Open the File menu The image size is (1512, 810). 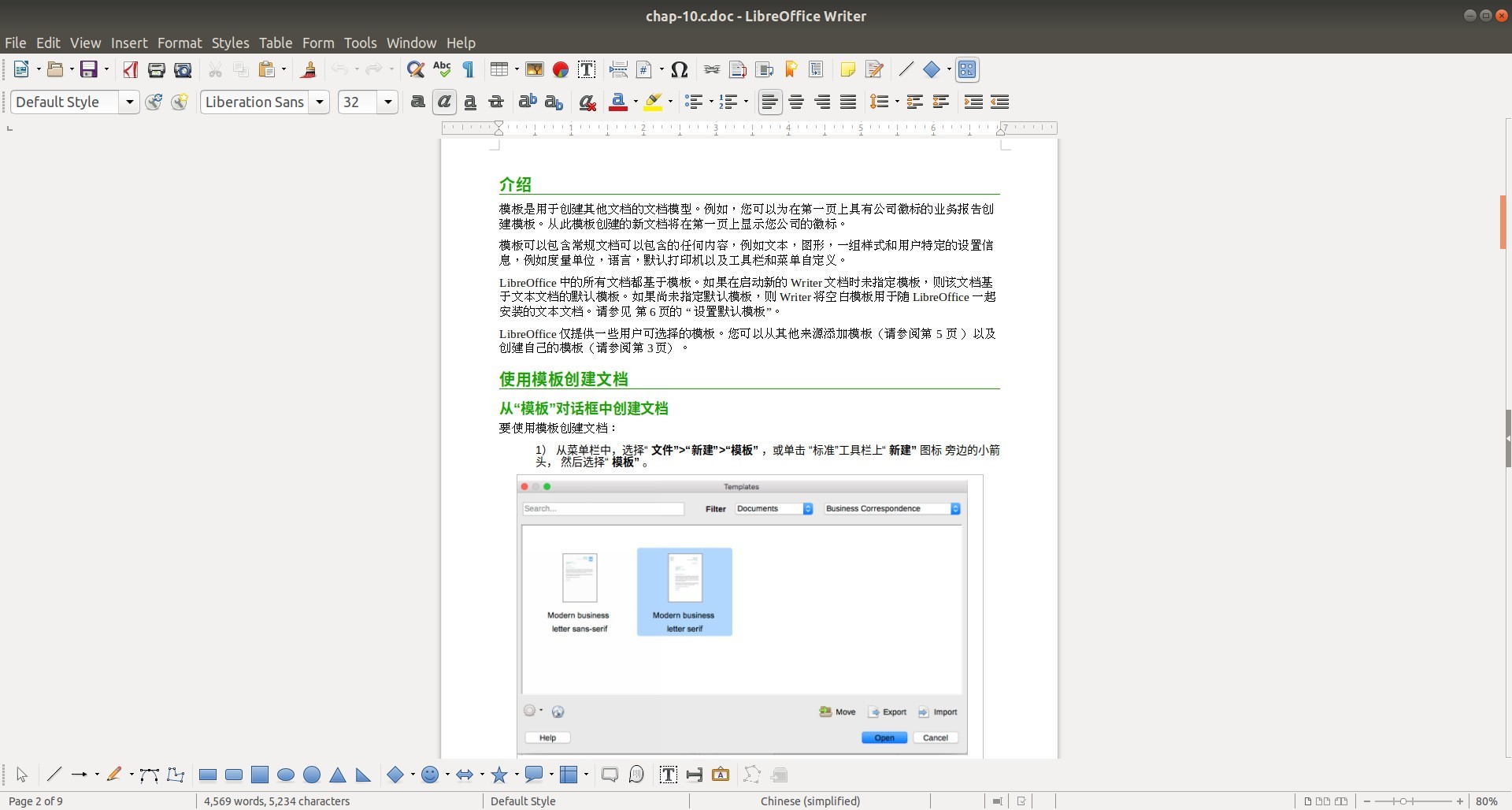tap(15, 43)
